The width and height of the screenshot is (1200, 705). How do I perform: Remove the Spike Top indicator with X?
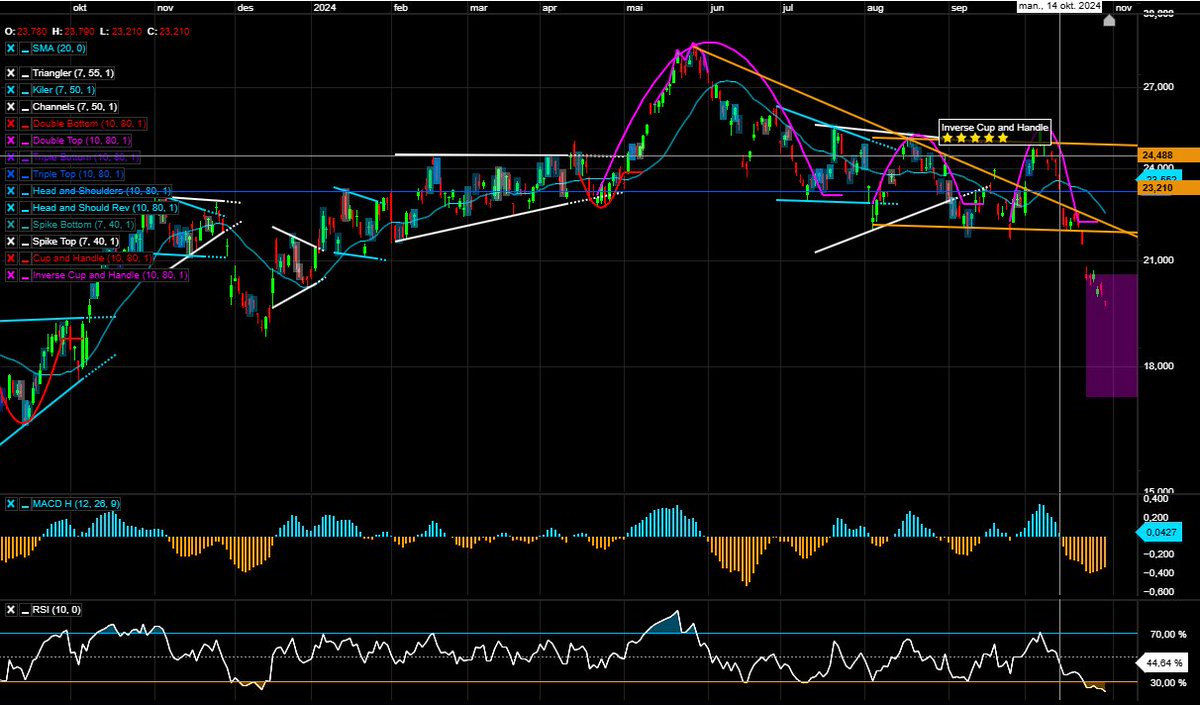[11, 241]
